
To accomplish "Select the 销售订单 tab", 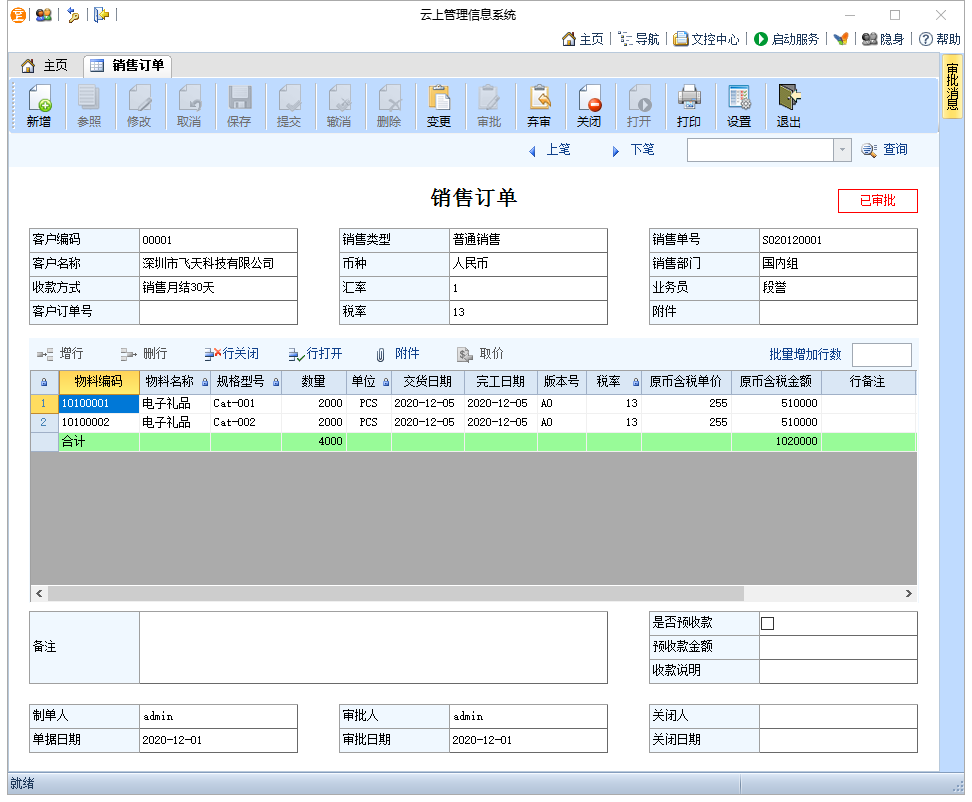I will (x=128, y=65).
